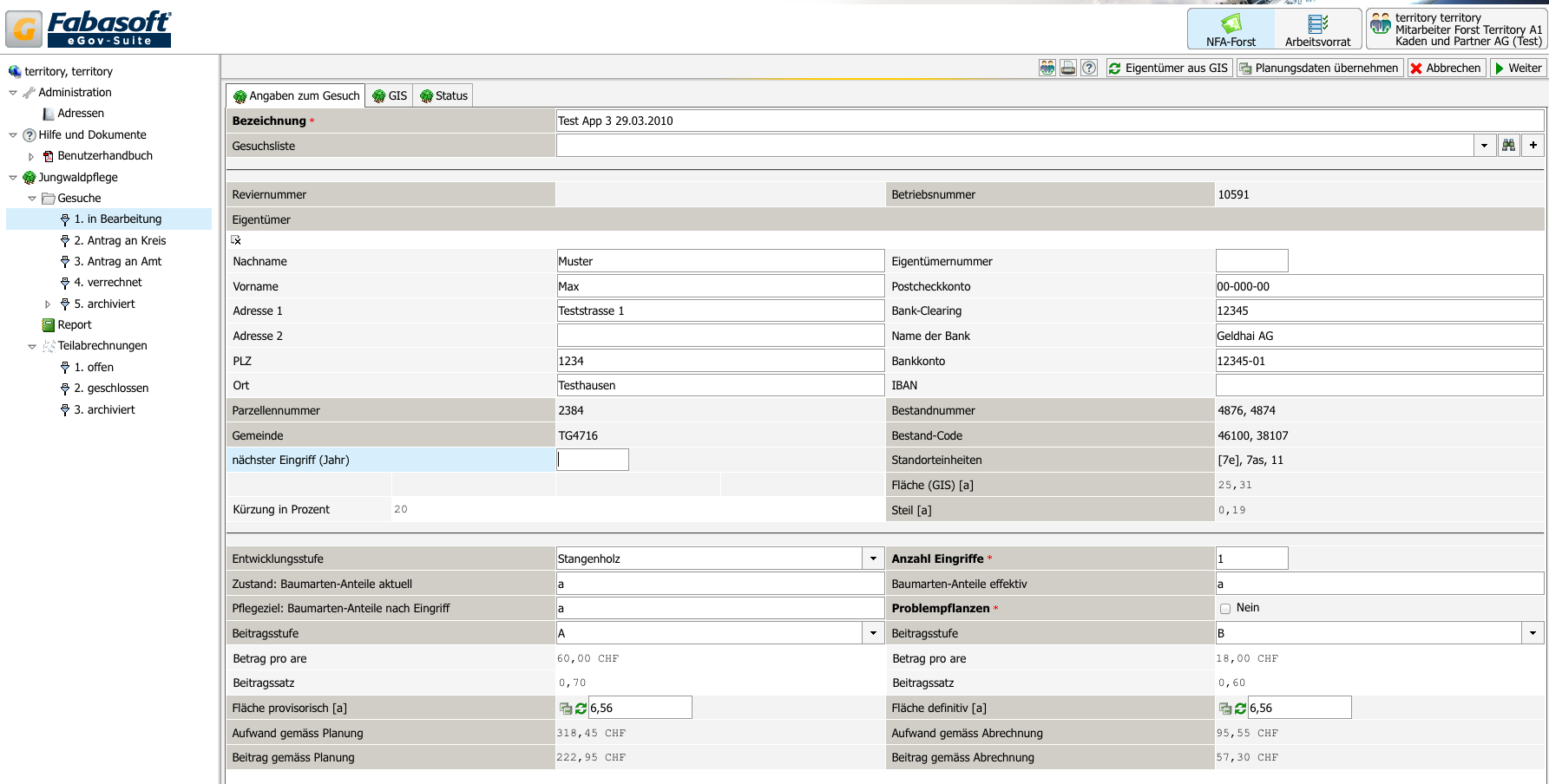1549x784 pixels.
Task: Select '3. archiviert' under Teilabrechnungen
Action: [96, 410]
